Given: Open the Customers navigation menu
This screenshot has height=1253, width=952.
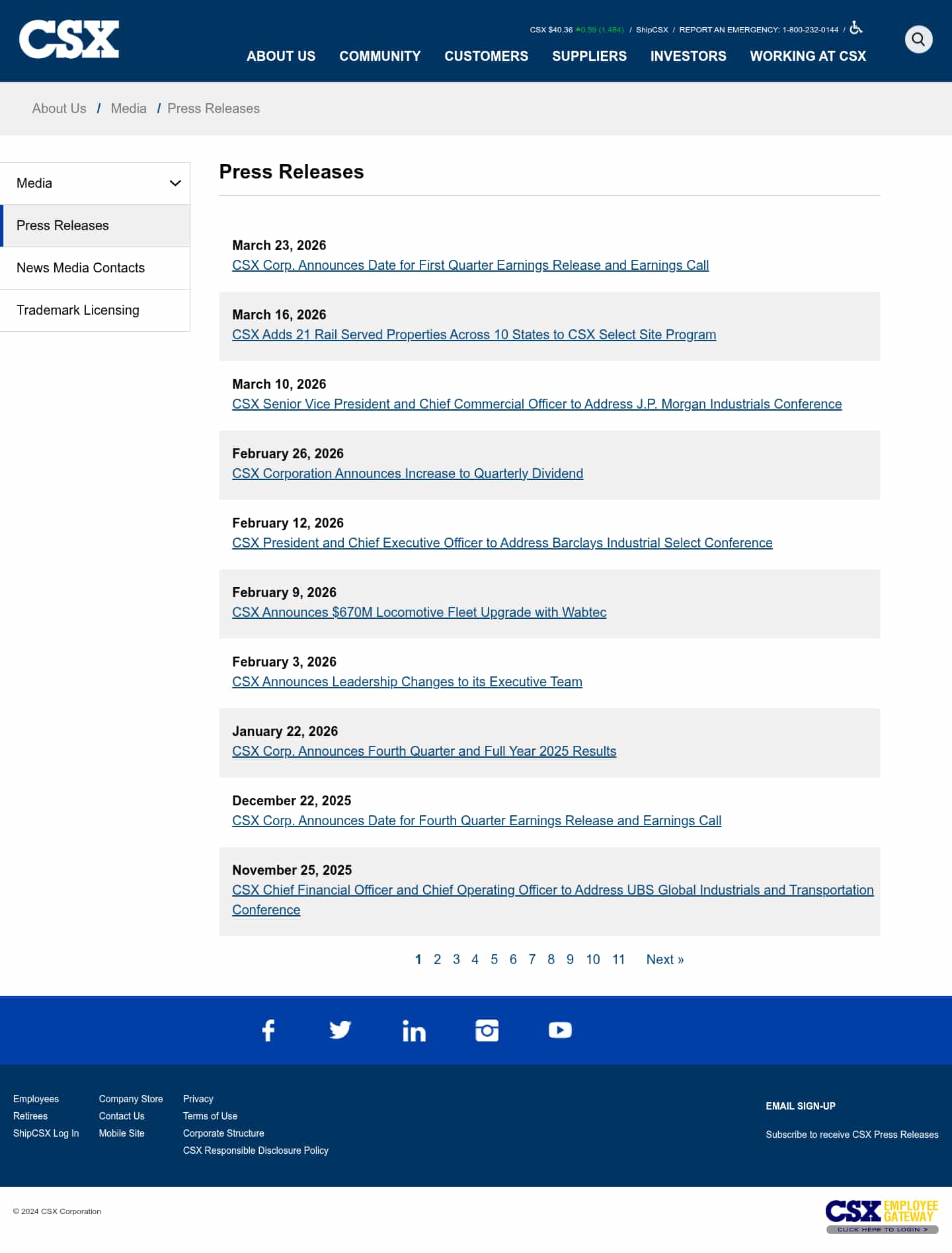Looking at the screenshot, I should (x=486, y=56).
